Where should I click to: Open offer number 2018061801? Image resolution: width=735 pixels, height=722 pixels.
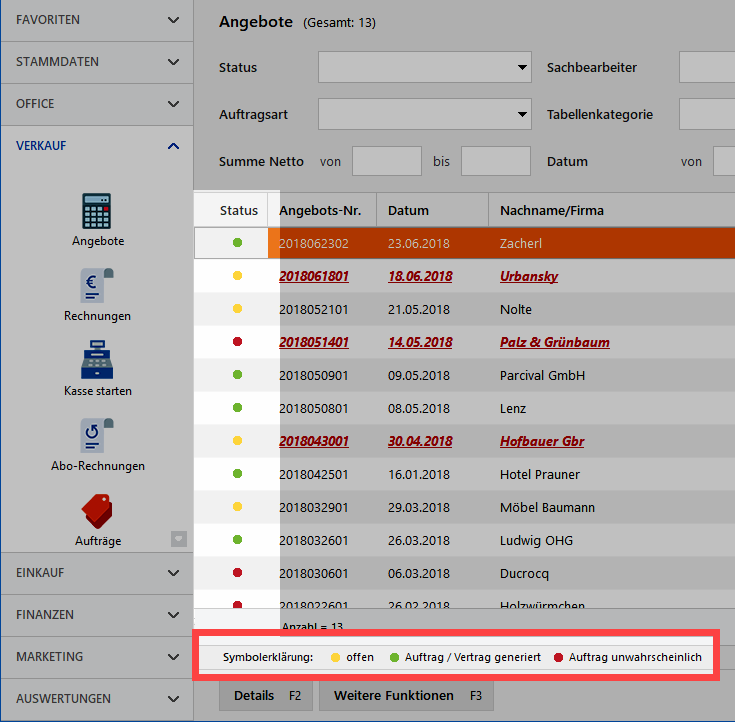(x=314, y=277)
